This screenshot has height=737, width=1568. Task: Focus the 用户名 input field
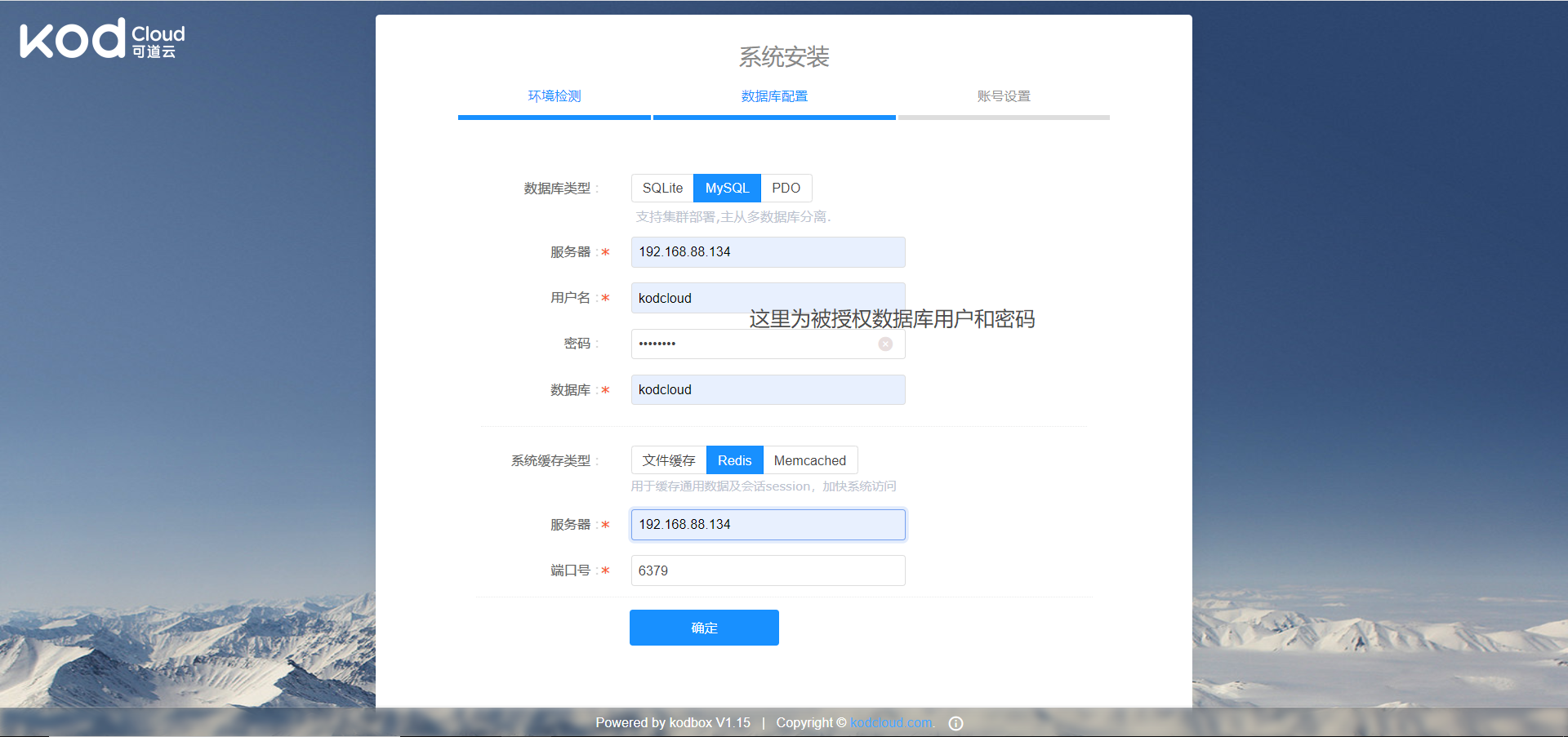(x=768, y=298)
